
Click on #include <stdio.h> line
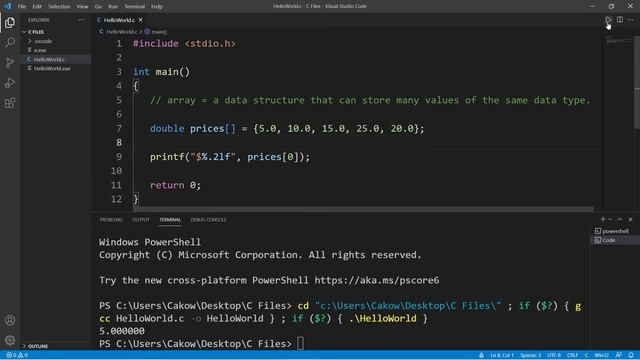click(x=184, y=44)
